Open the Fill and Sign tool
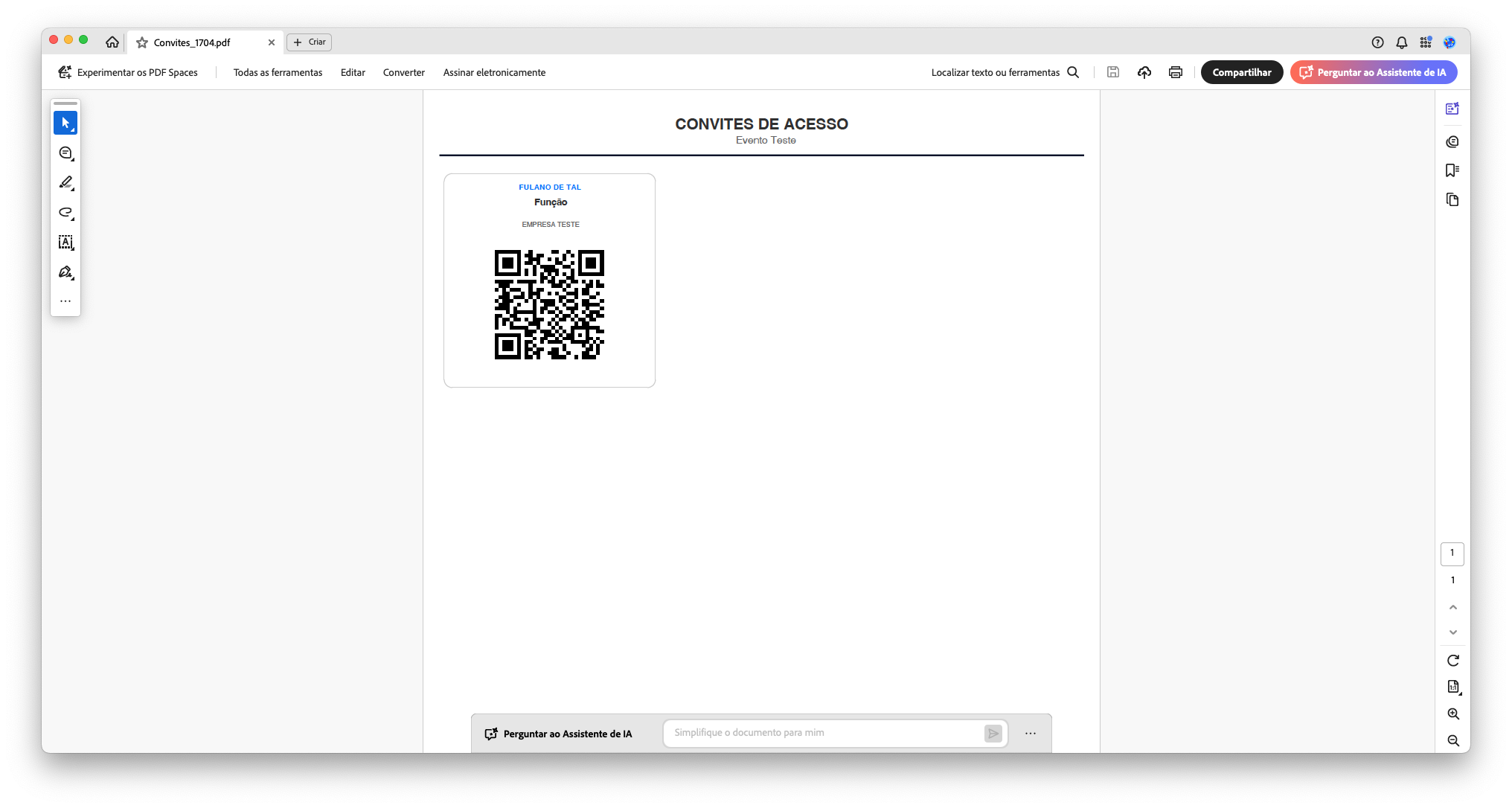Viewport: 1512px width, 808px height. (65, 272)
